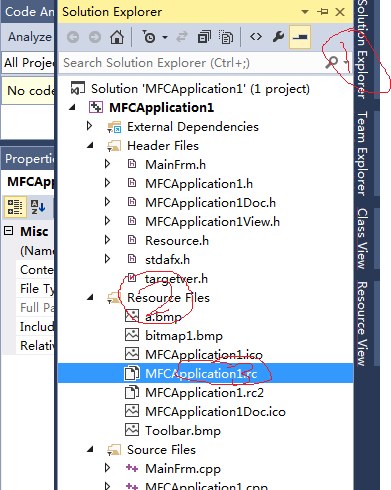Toggle the highlighted Preview Selected Items button
391x490 pixels.
300,37
